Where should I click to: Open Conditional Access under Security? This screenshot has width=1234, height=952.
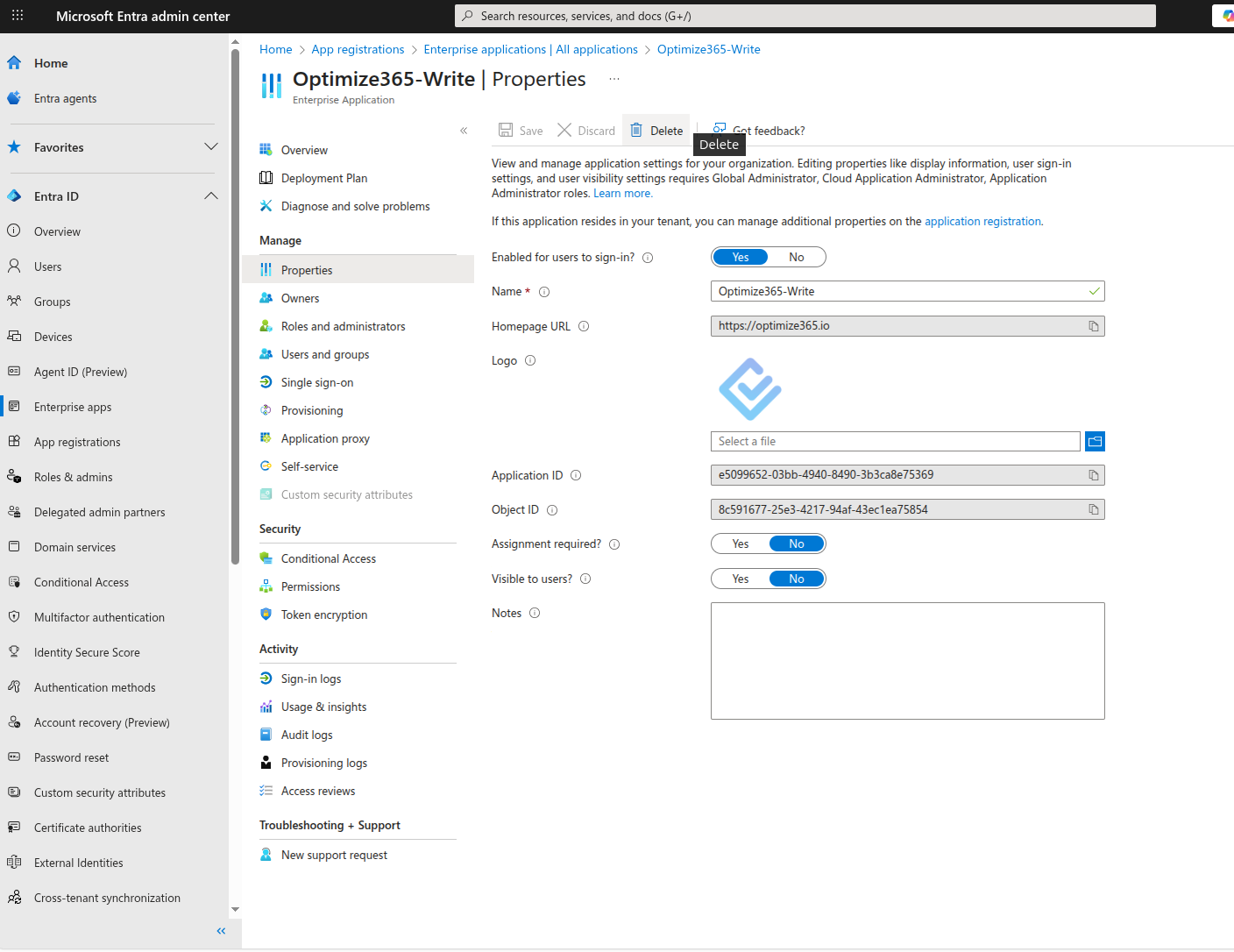tap(329, 558)
